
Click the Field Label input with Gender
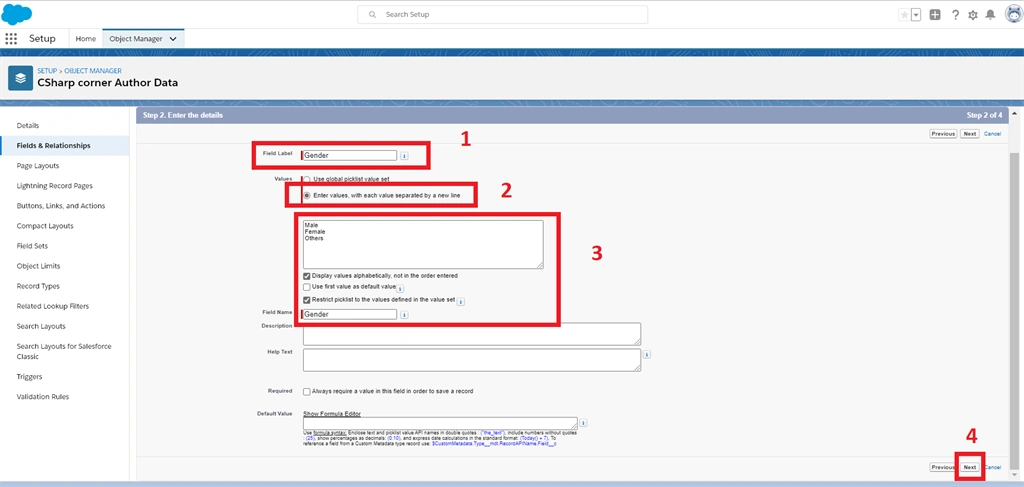coord(349,155)
